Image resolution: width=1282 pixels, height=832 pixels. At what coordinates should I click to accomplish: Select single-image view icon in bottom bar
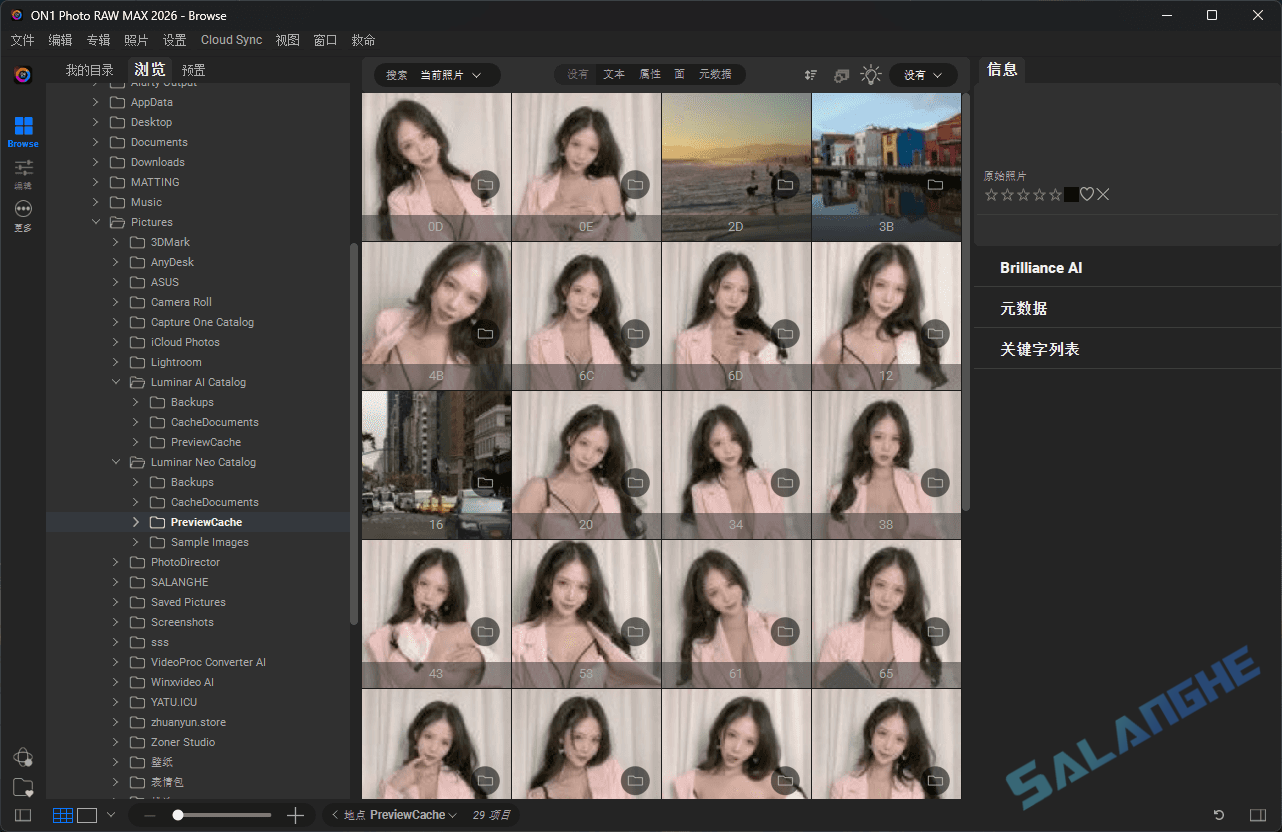(87, 815)
